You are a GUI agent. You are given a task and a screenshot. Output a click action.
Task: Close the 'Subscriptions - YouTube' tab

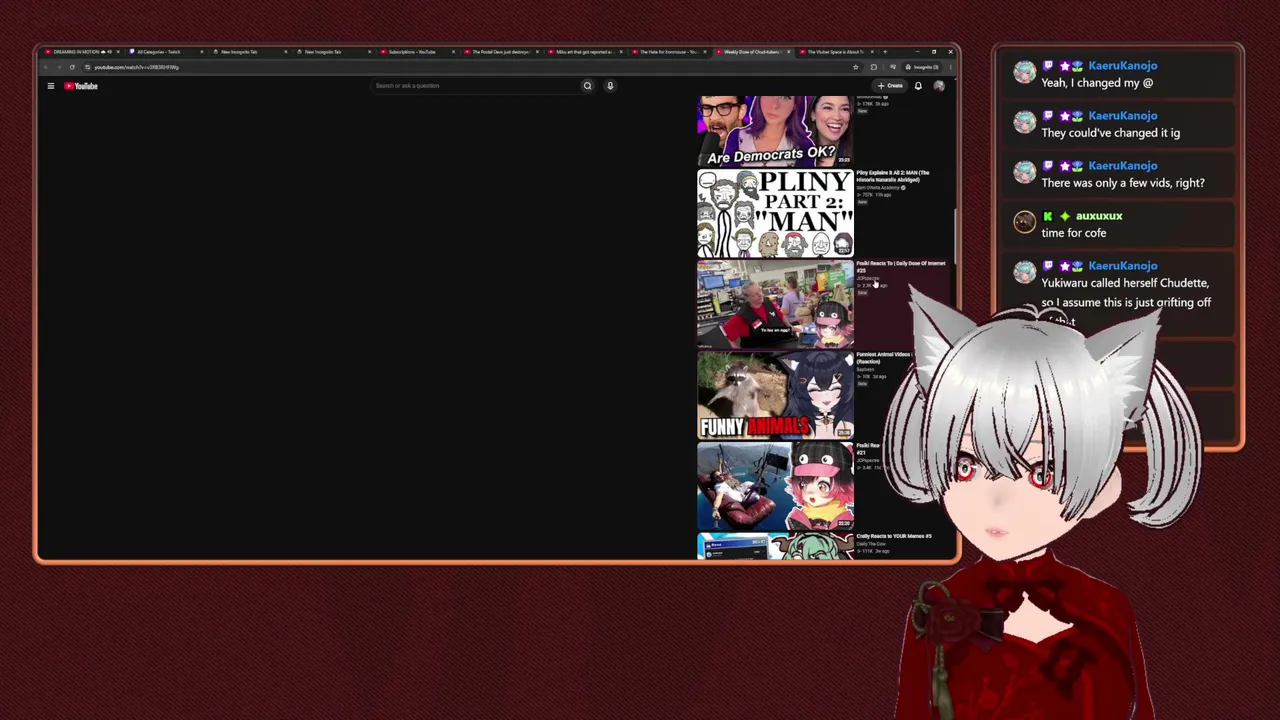tap(453, 52)
